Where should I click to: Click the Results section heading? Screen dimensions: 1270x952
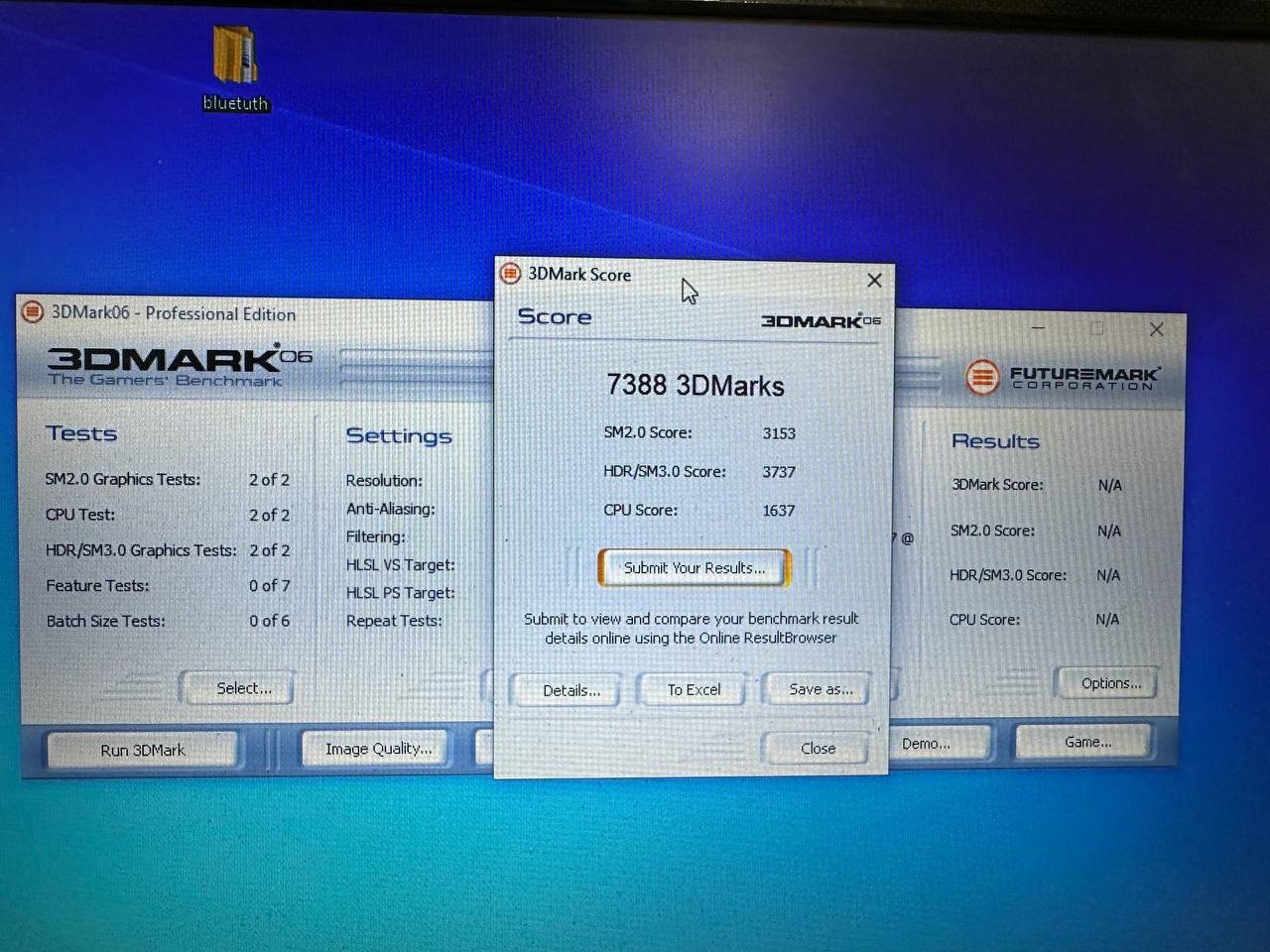pos(995,441)
